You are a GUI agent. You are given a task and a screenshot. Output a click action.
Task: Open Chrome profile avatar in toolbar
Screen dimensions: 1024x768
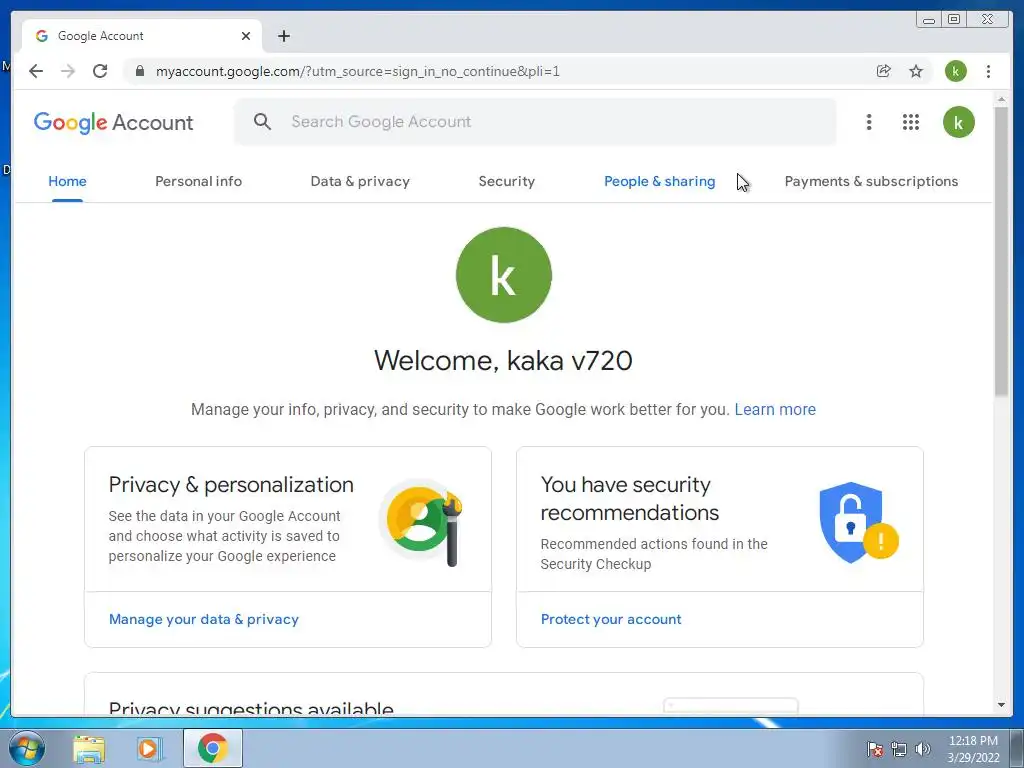pos(955,71)
